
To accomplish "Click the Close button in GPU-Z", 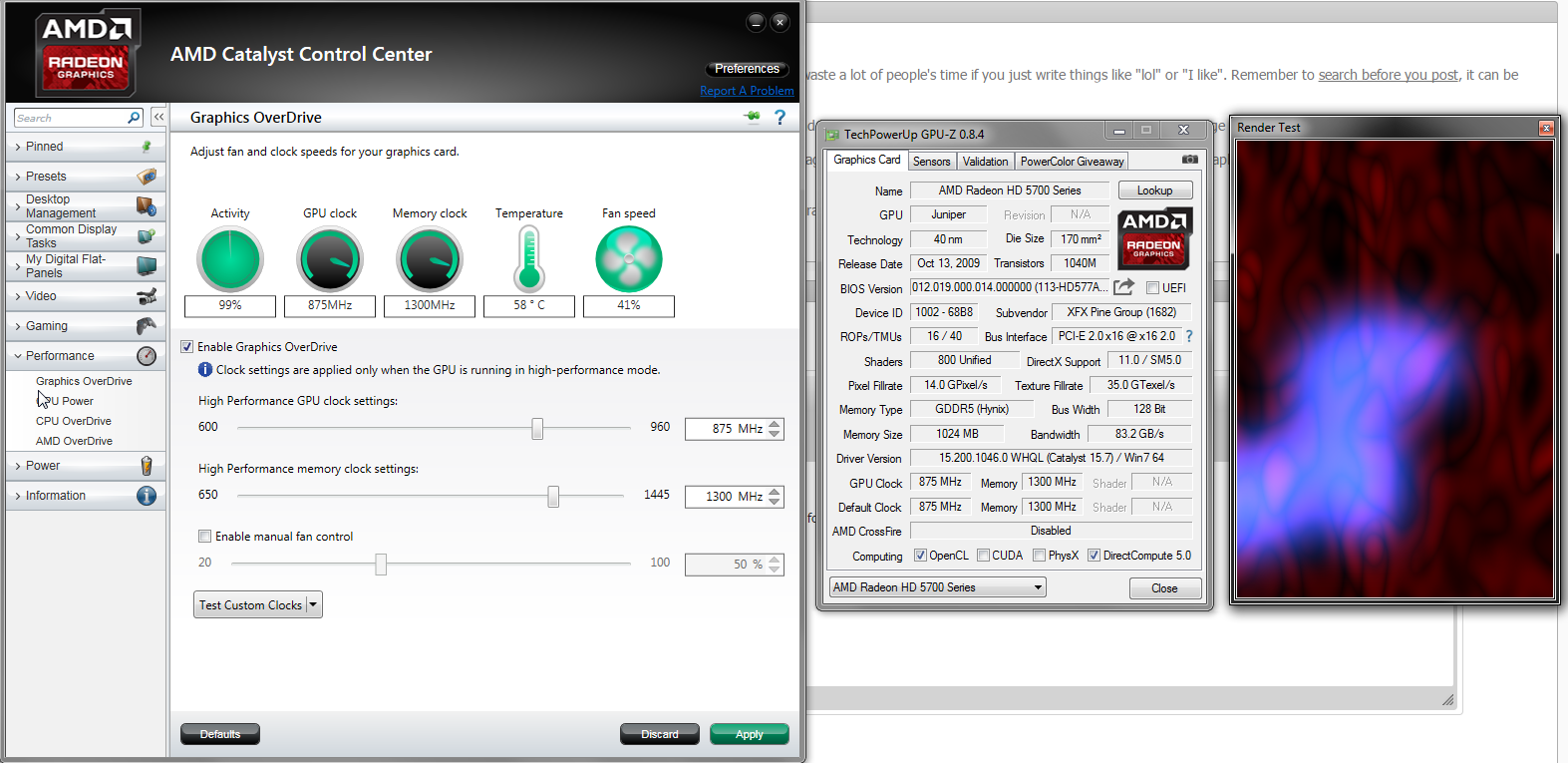I will pyautogui.click(x=1164, y=588).
